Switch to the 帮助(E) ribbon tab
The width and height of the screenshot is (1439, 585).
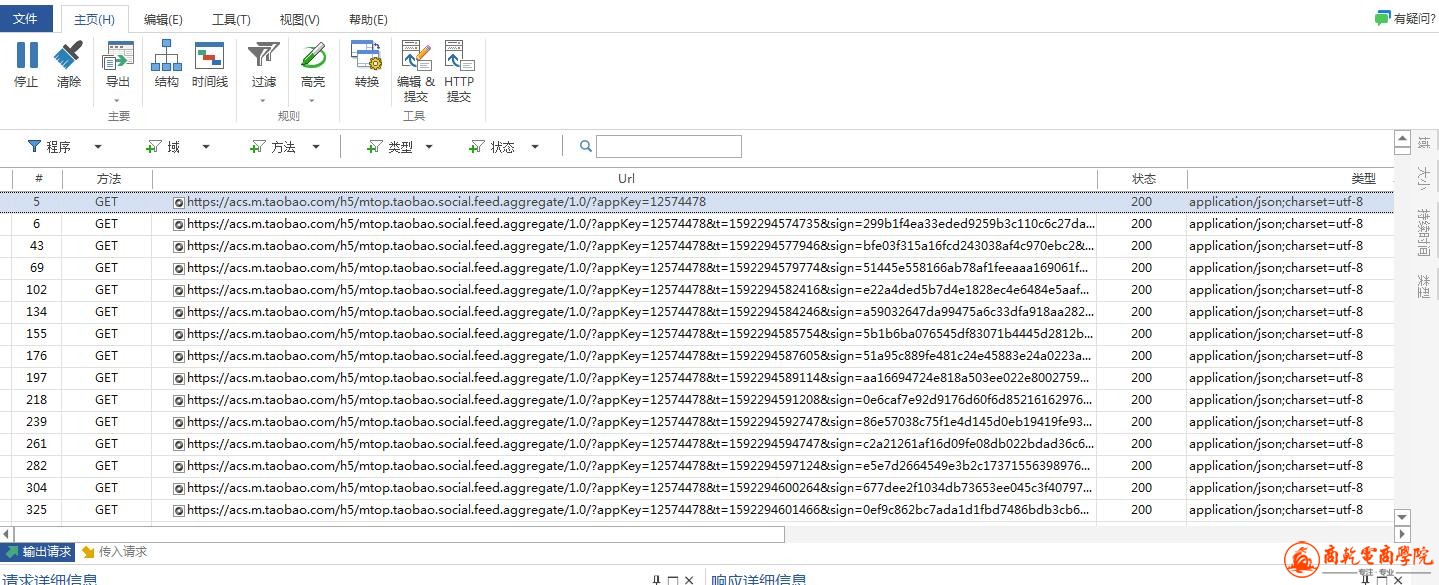(x=368, y=19)
